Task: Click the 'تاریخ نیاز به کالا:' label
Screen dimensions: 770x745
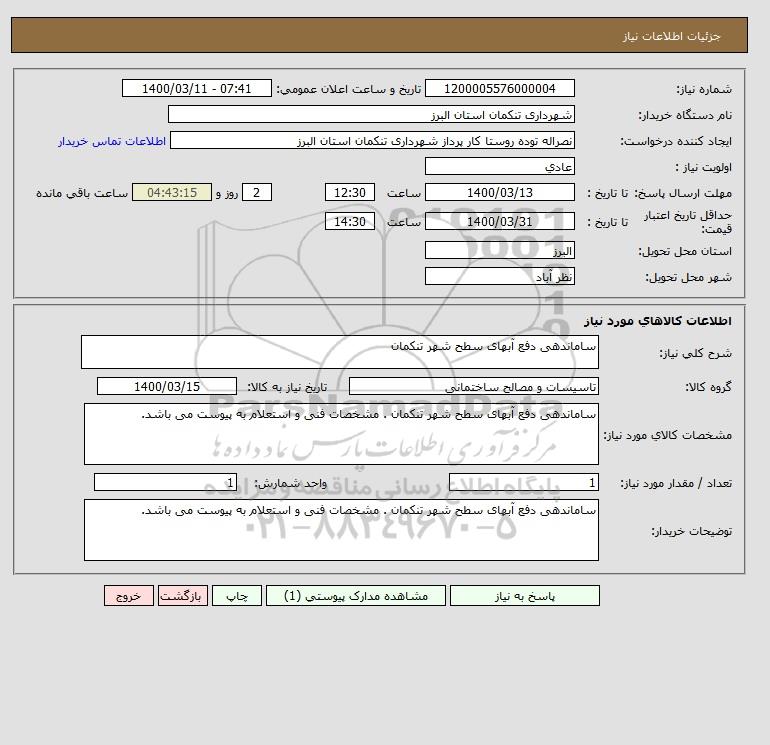Action: point(287,387)
